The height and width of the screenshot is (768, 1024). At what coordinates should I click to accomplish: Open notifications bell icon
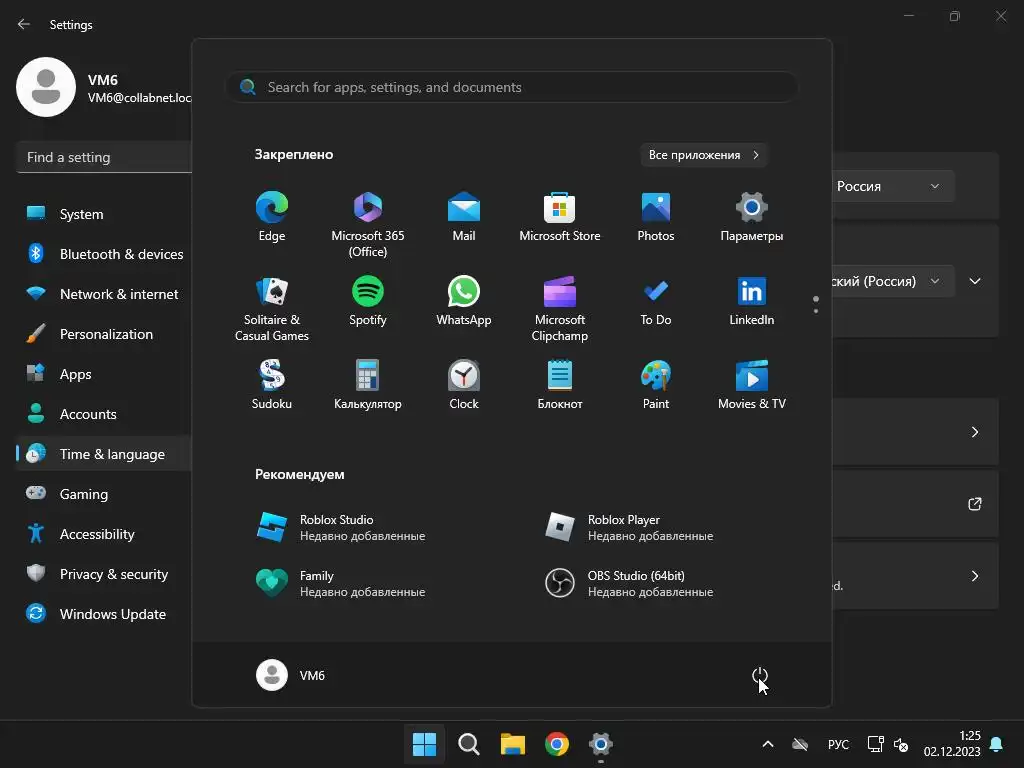click(x=997, y=744)
